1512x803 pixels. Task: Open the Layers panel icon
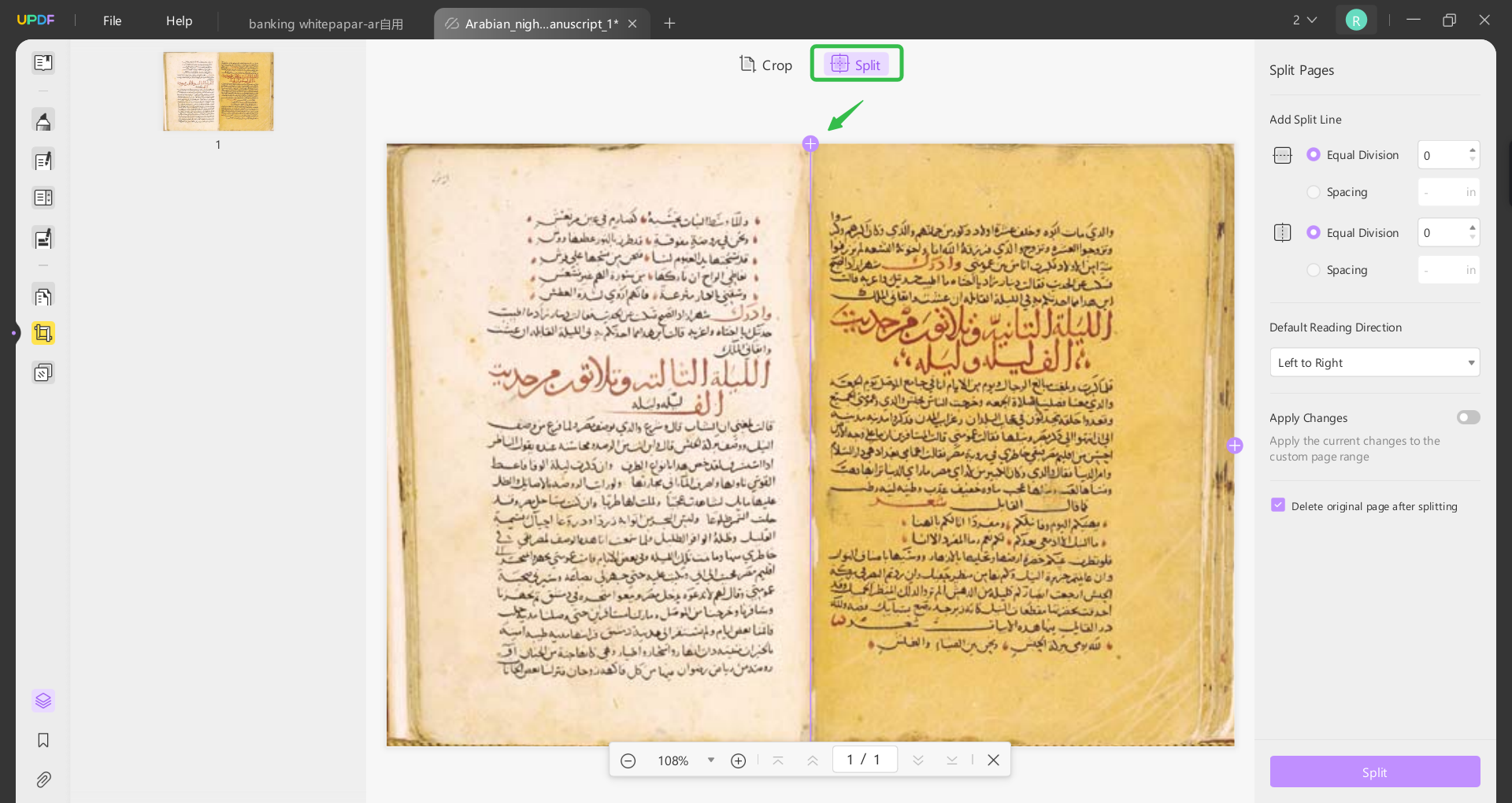click(x=43, y=701)
